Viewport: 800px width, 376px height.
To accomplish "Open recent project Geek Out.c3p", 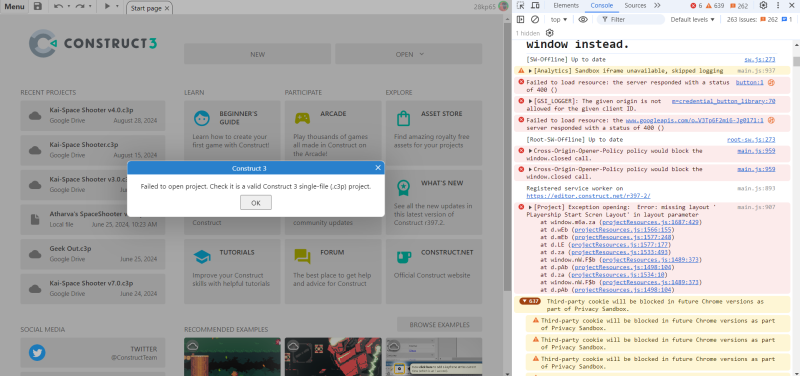I will pos(93,254).
